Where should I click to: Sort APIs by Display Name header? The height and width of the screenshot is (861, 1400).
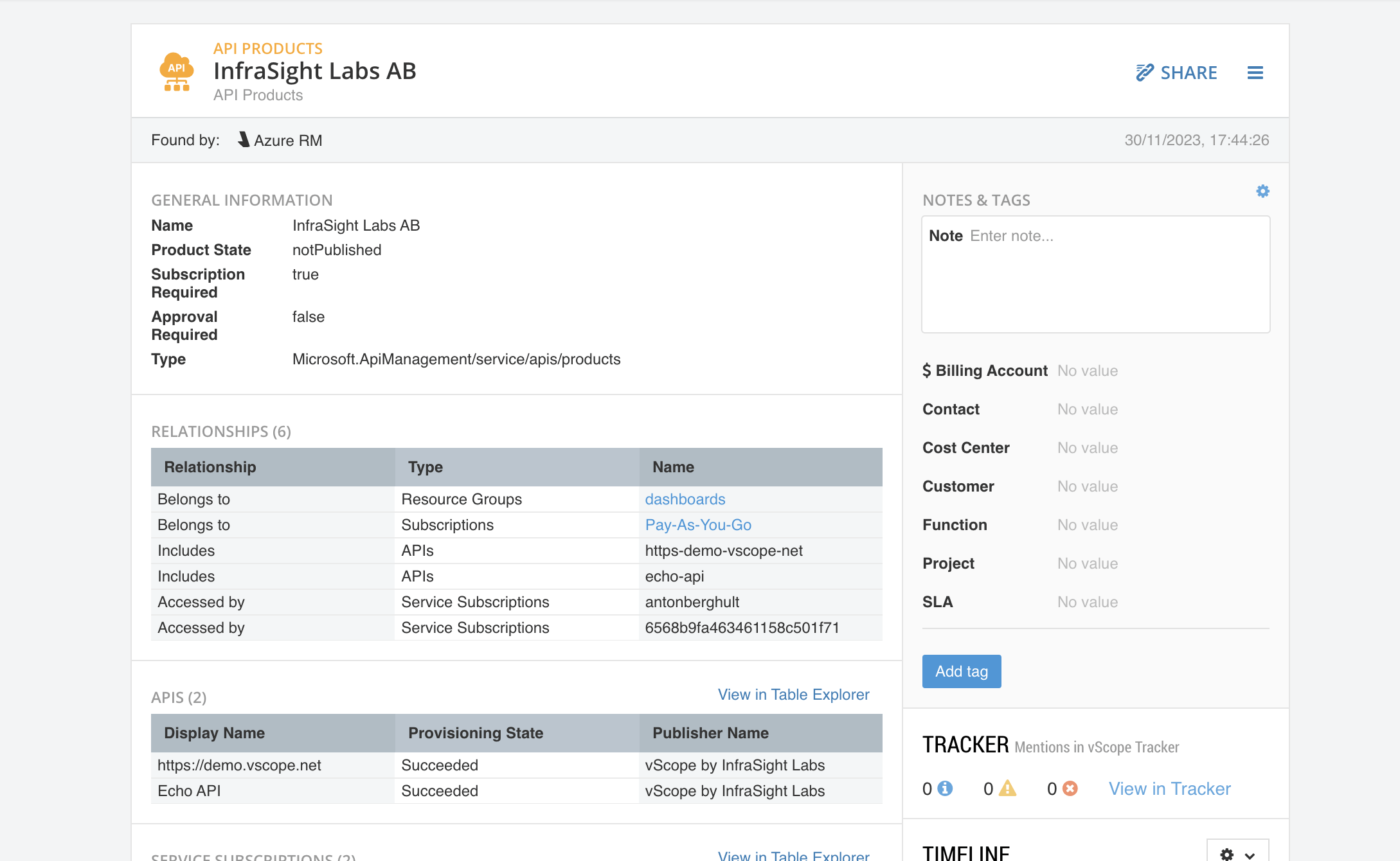(x=273, y=733)
